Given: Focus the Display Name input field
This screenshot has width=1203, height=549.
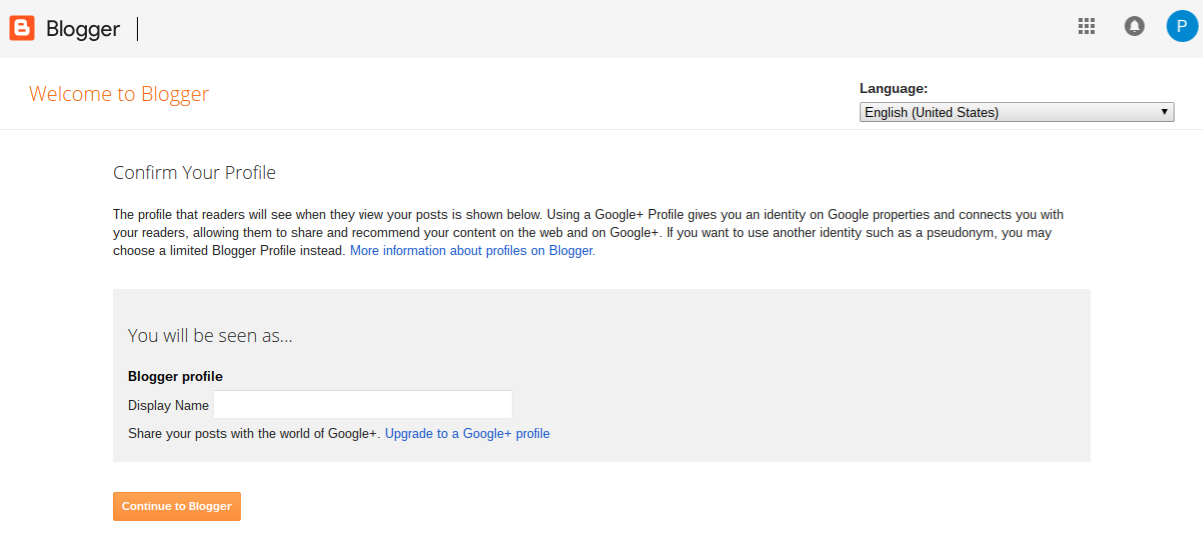Looking at the screenshot, I should click(363, 405).
